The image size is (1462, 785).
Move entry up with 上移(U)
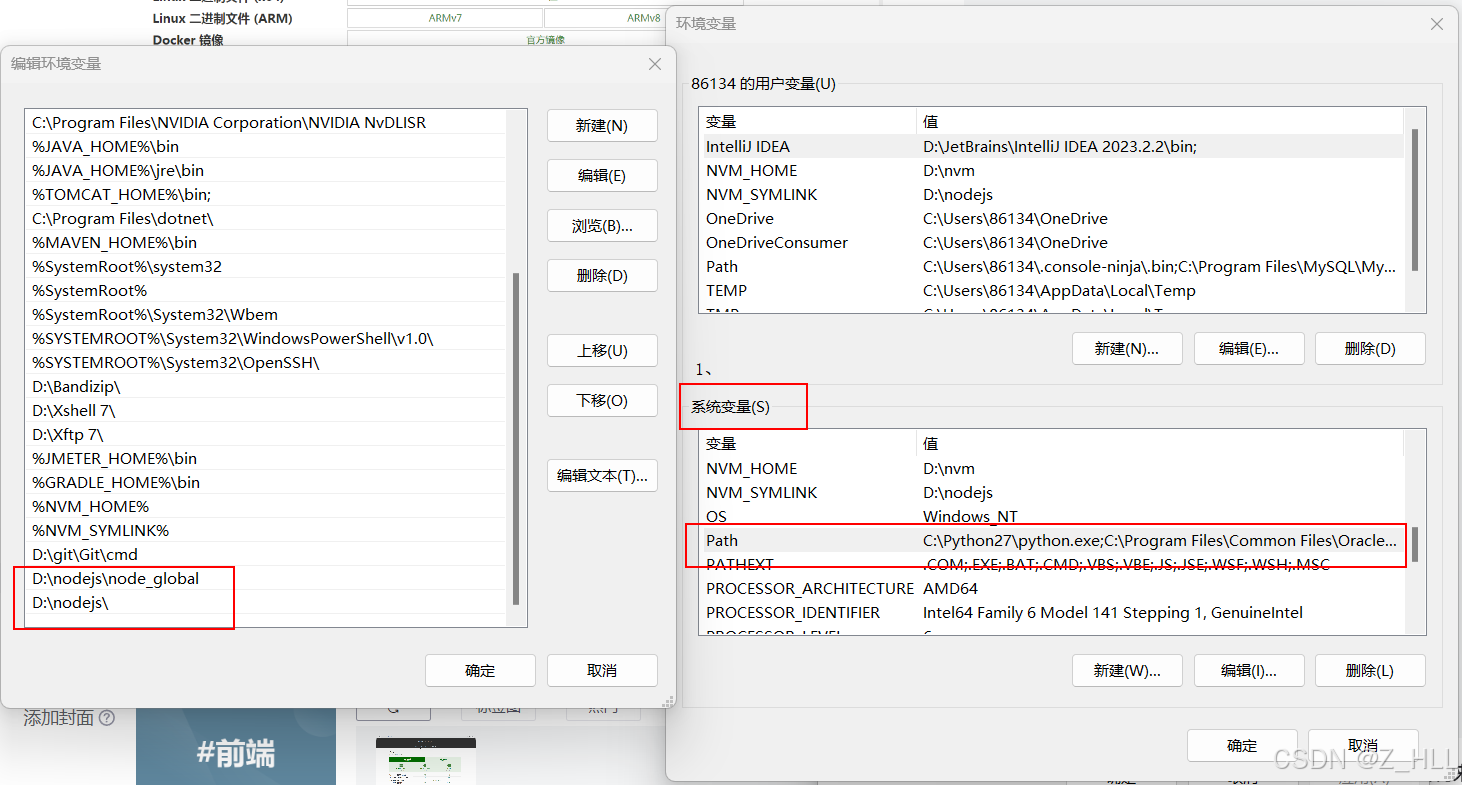point(602,351)
